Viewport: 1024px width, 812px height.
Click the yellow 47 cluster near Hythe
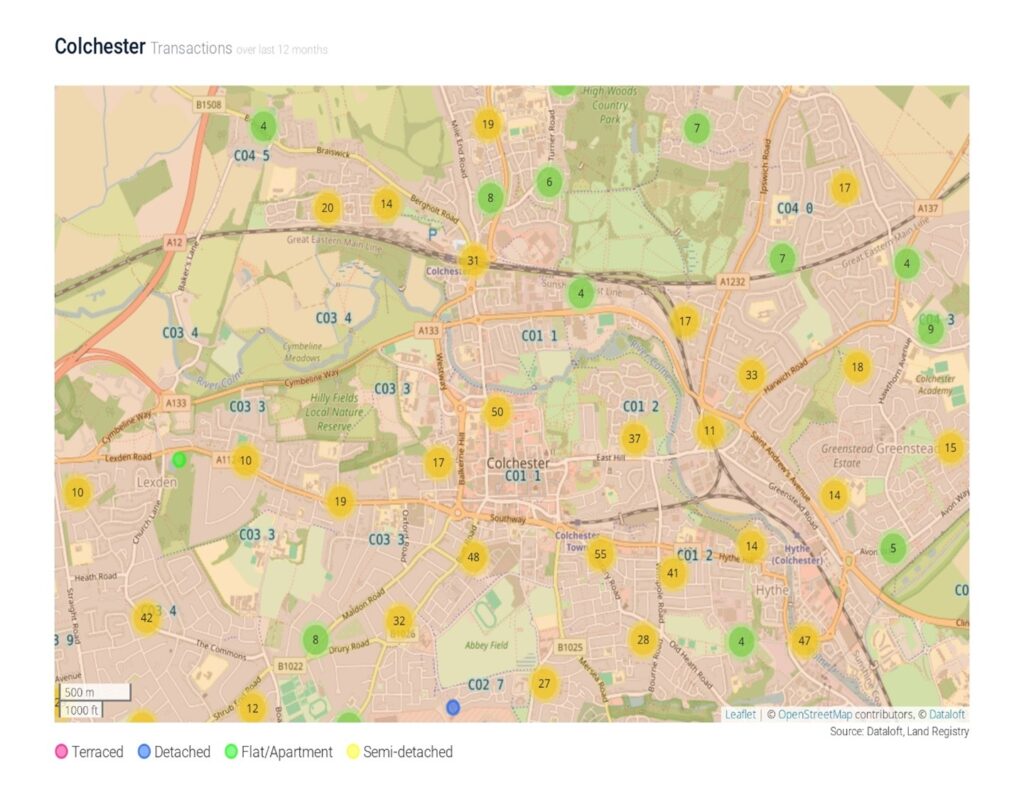pyautogui.click(x=803, y=641)
